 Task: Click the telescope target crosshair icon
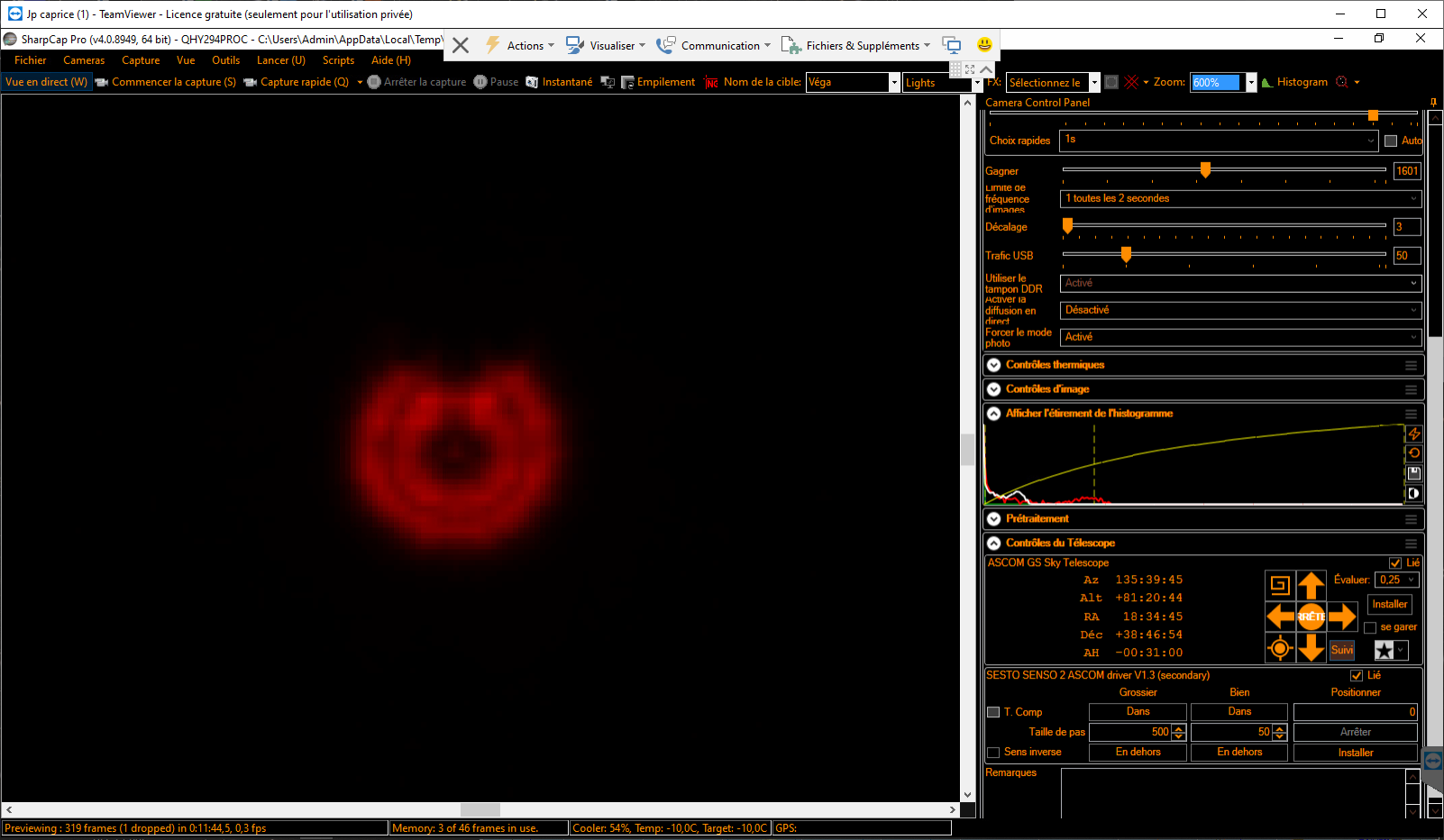coord(1280,648)
